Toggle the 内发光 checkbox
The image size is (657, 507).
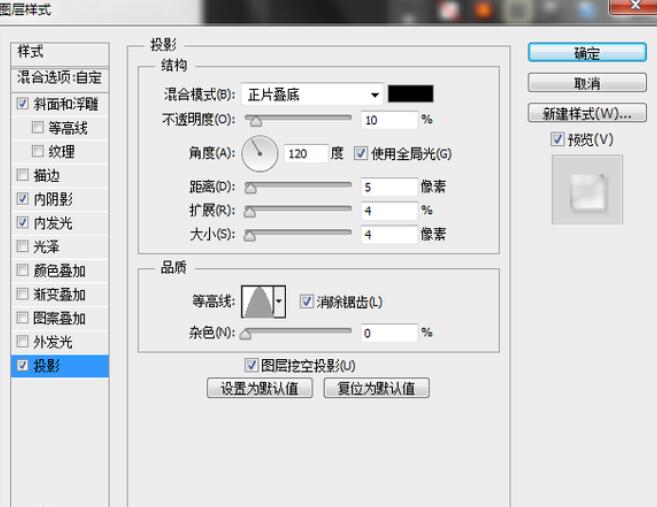[x=23, y=222]
